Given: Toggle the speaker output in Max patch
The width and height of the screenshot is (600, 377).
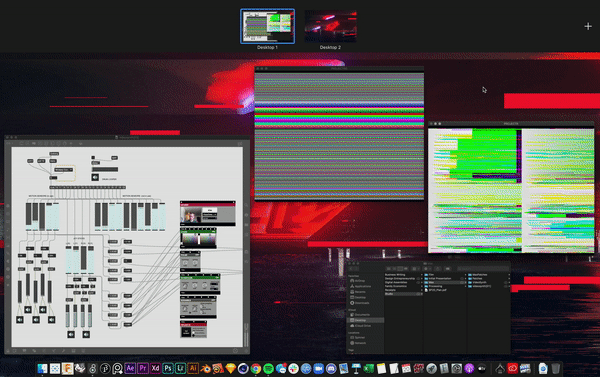Looking at the screenshot, I should pyautogui.click(x=95, y=177).
